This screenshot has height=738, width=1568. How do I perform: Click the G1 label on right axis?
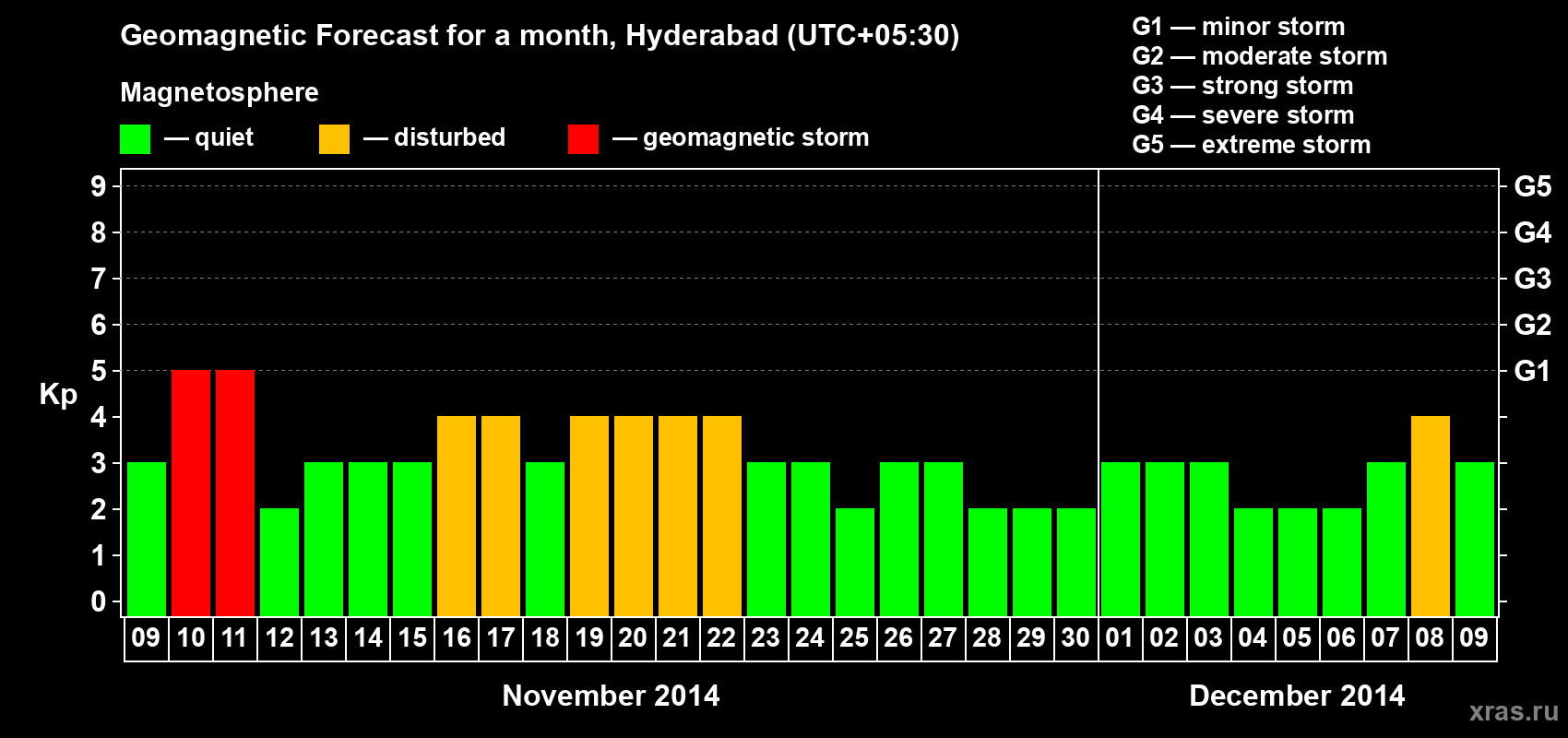(x=1533, y=371)
